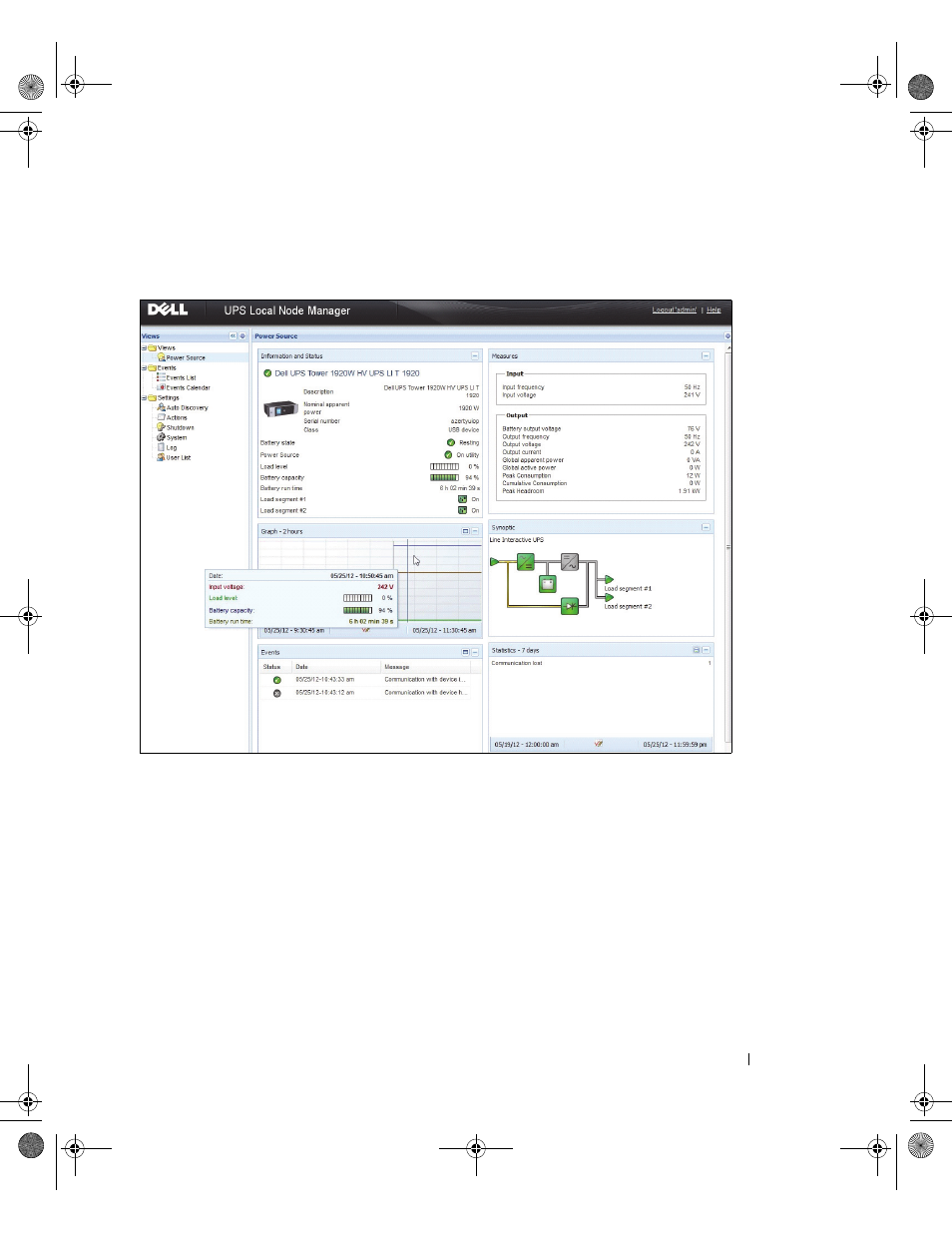Click the Battery run time value in status
The image size is (952, 1233).
click(459, 488)
